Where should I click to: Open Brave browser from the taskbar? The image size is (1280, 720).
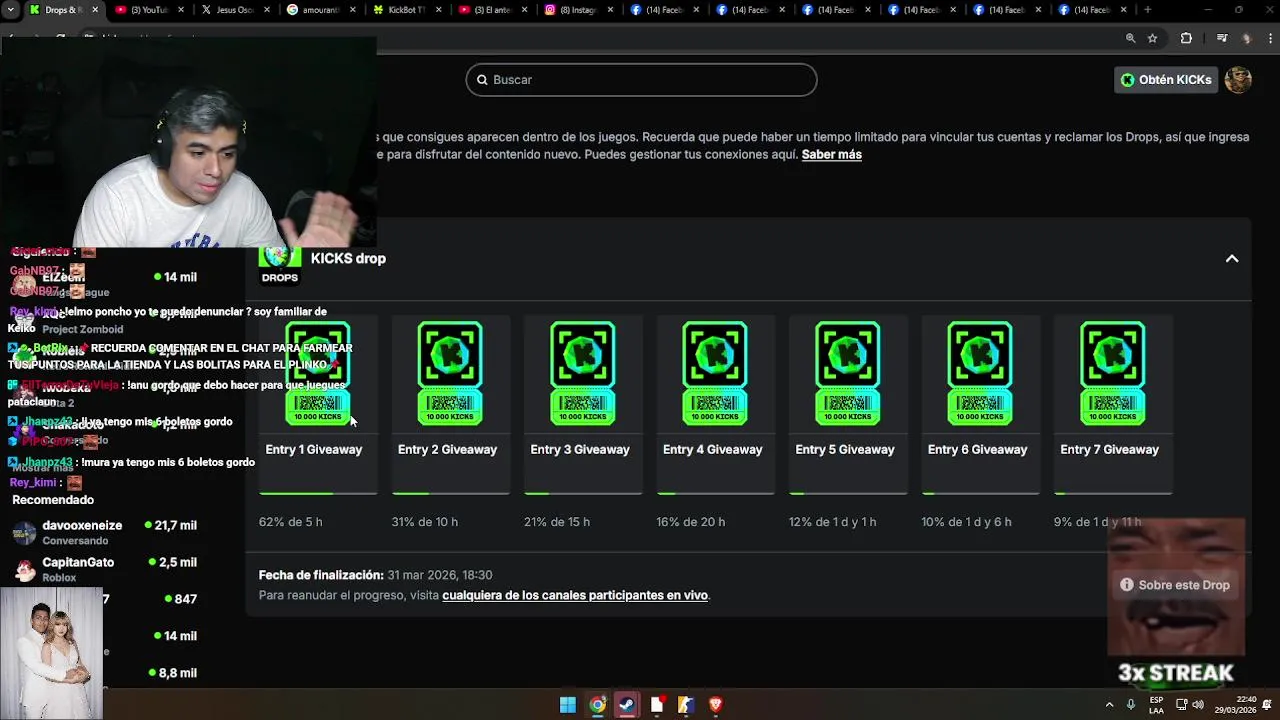(x=716, y=705)
